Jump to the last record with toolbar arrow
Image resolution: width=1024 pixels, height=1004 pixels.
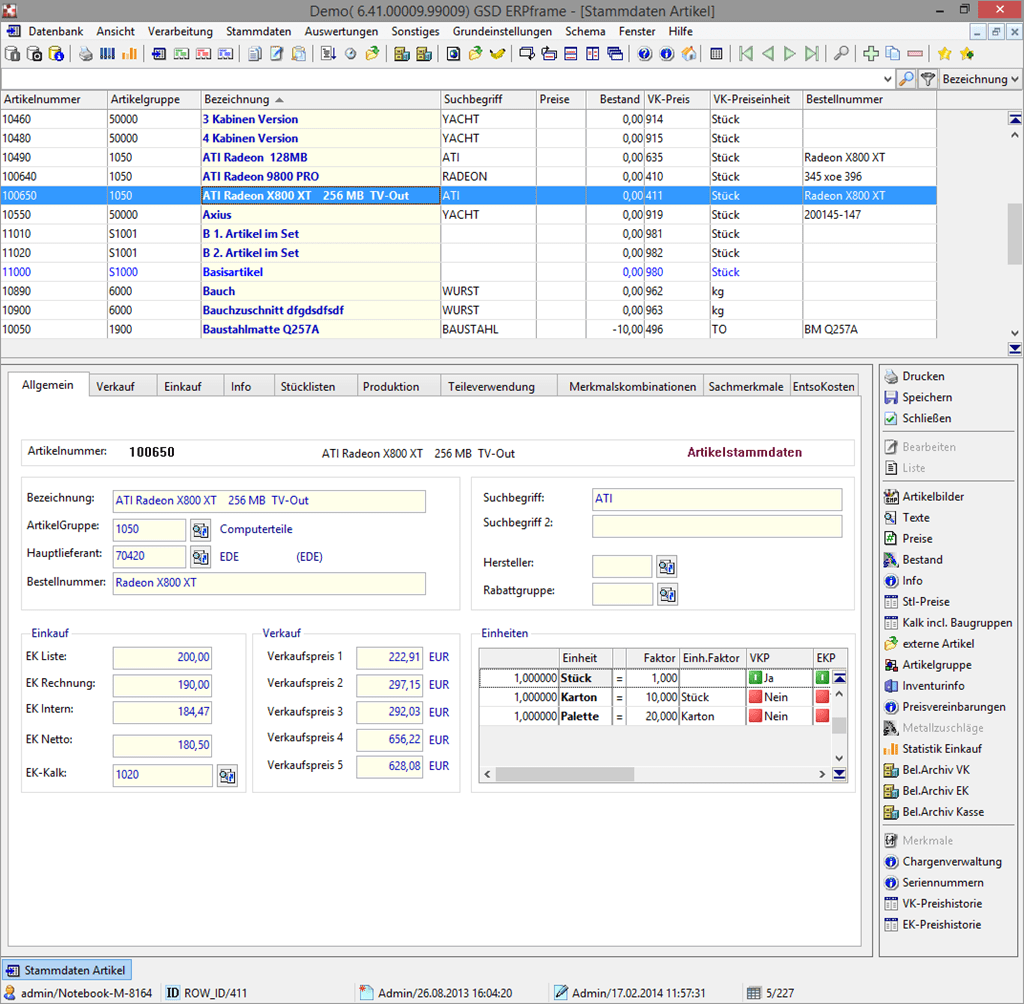812,54
